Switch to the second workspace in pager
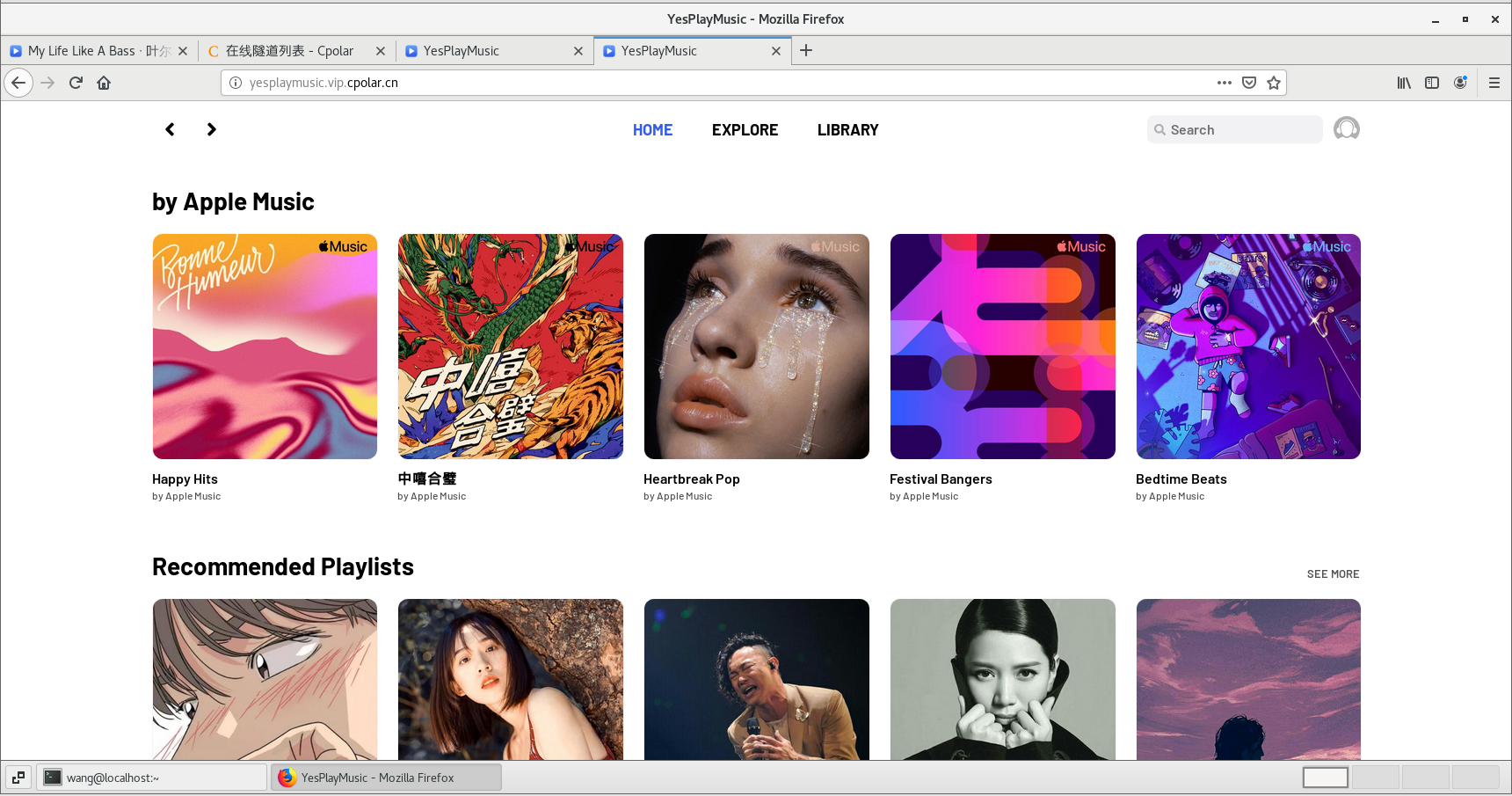This screenshot has width=1512, height=796. click(1375, 778)
